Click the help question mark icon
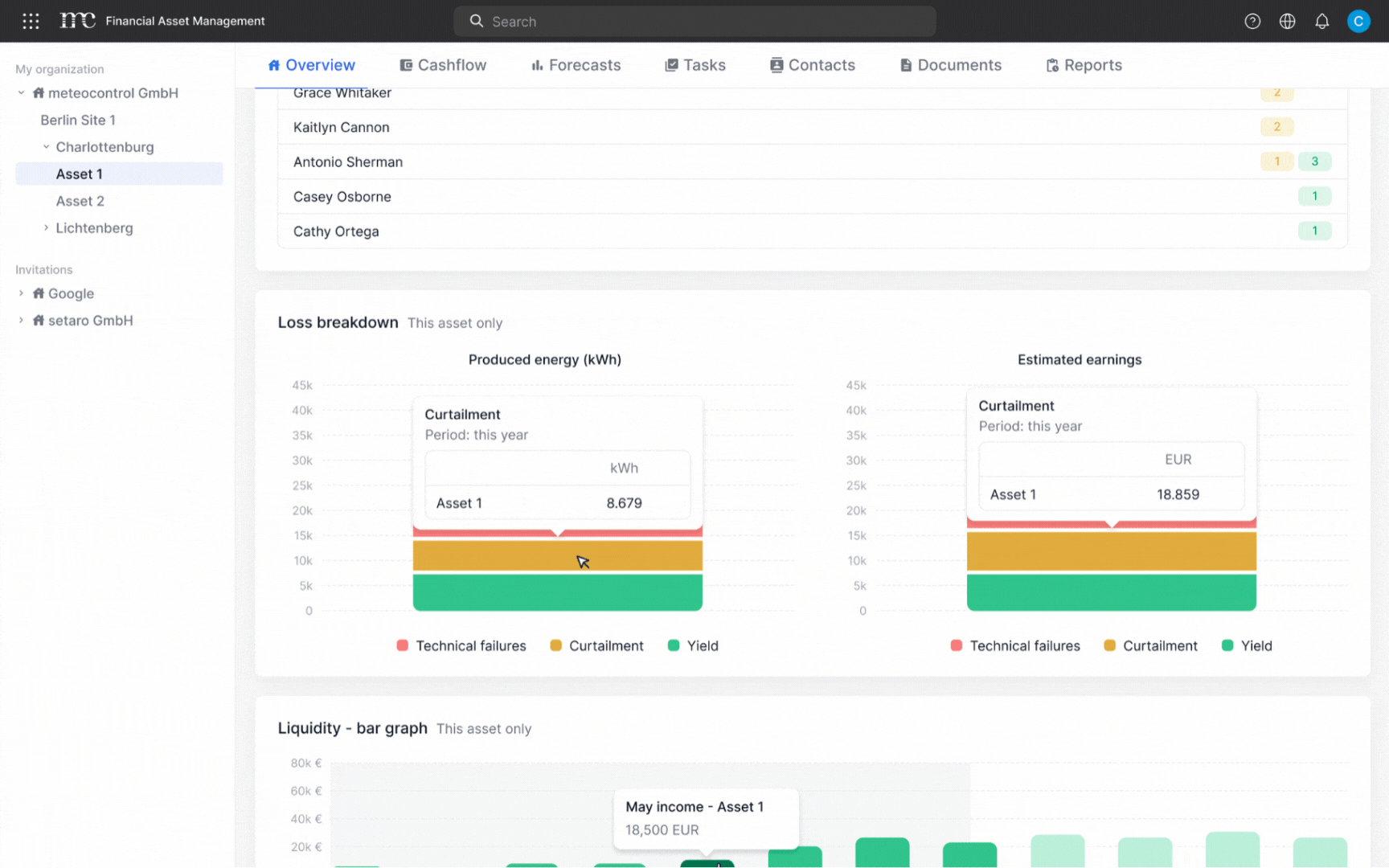Image resolution: width=1389 pixels, height=868 pixels. coord(1252,21)
